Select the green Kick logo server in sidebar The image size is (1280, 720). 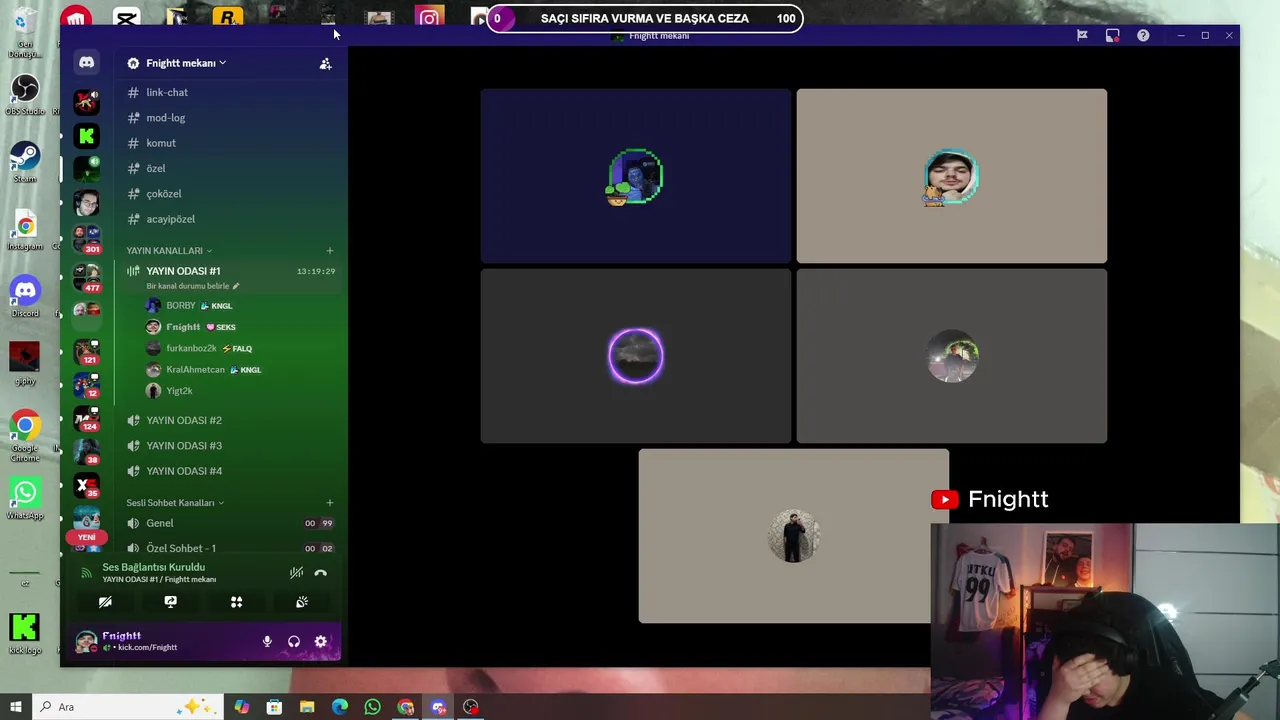pyautogui.click(x=87, y=136)
